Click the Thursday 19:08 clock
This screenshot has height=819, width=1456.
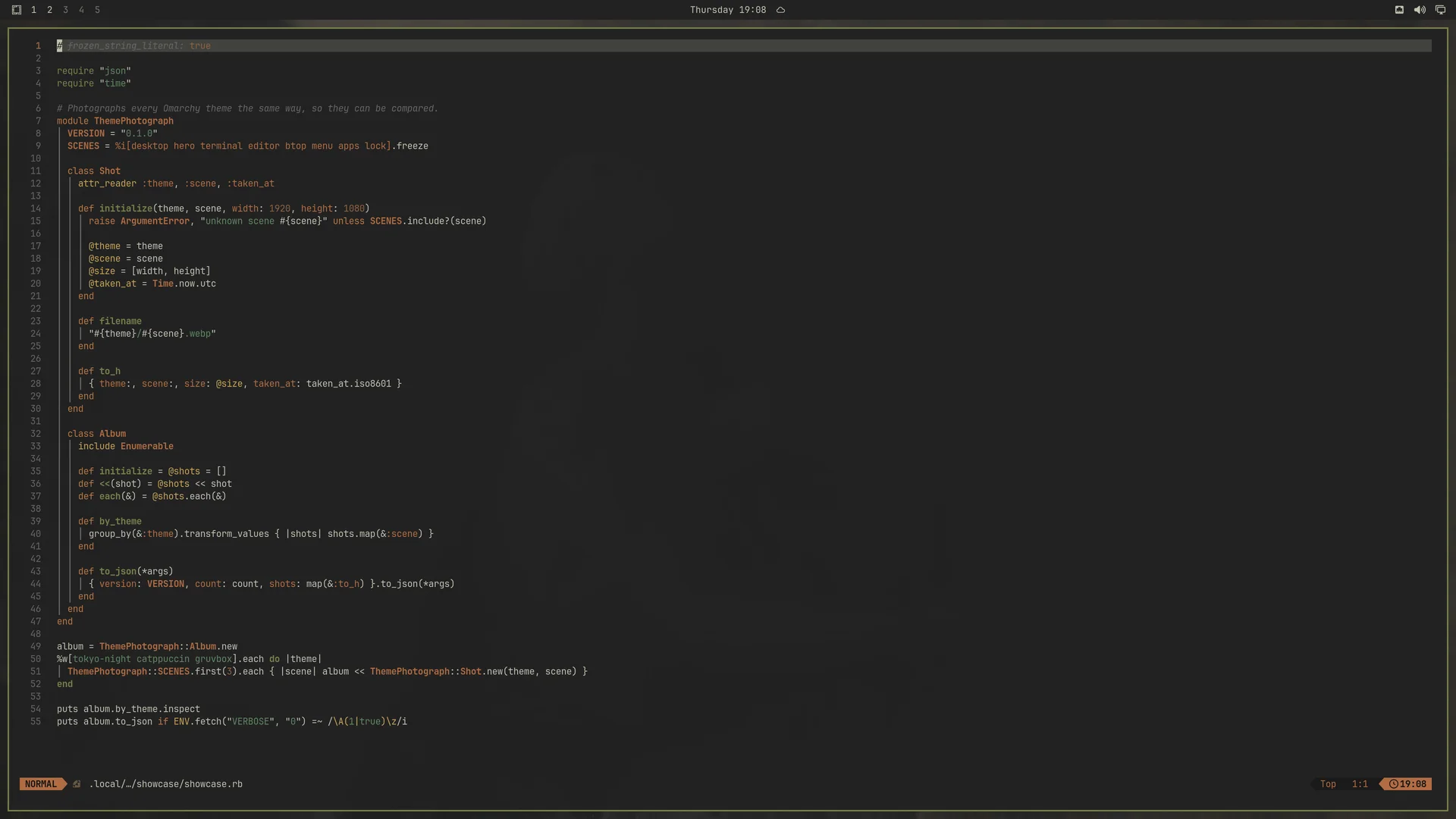point(727,10)
